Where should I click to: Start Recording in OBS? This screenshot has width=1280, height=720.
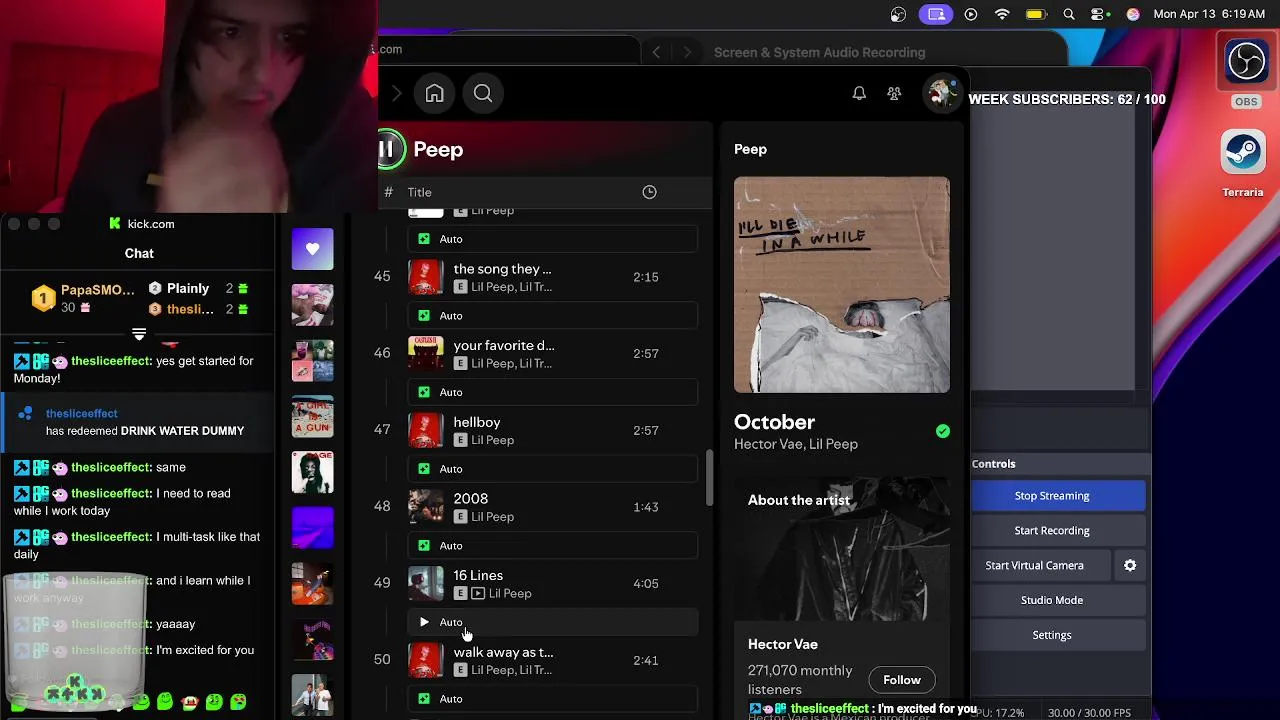(x=1052, y=531)
